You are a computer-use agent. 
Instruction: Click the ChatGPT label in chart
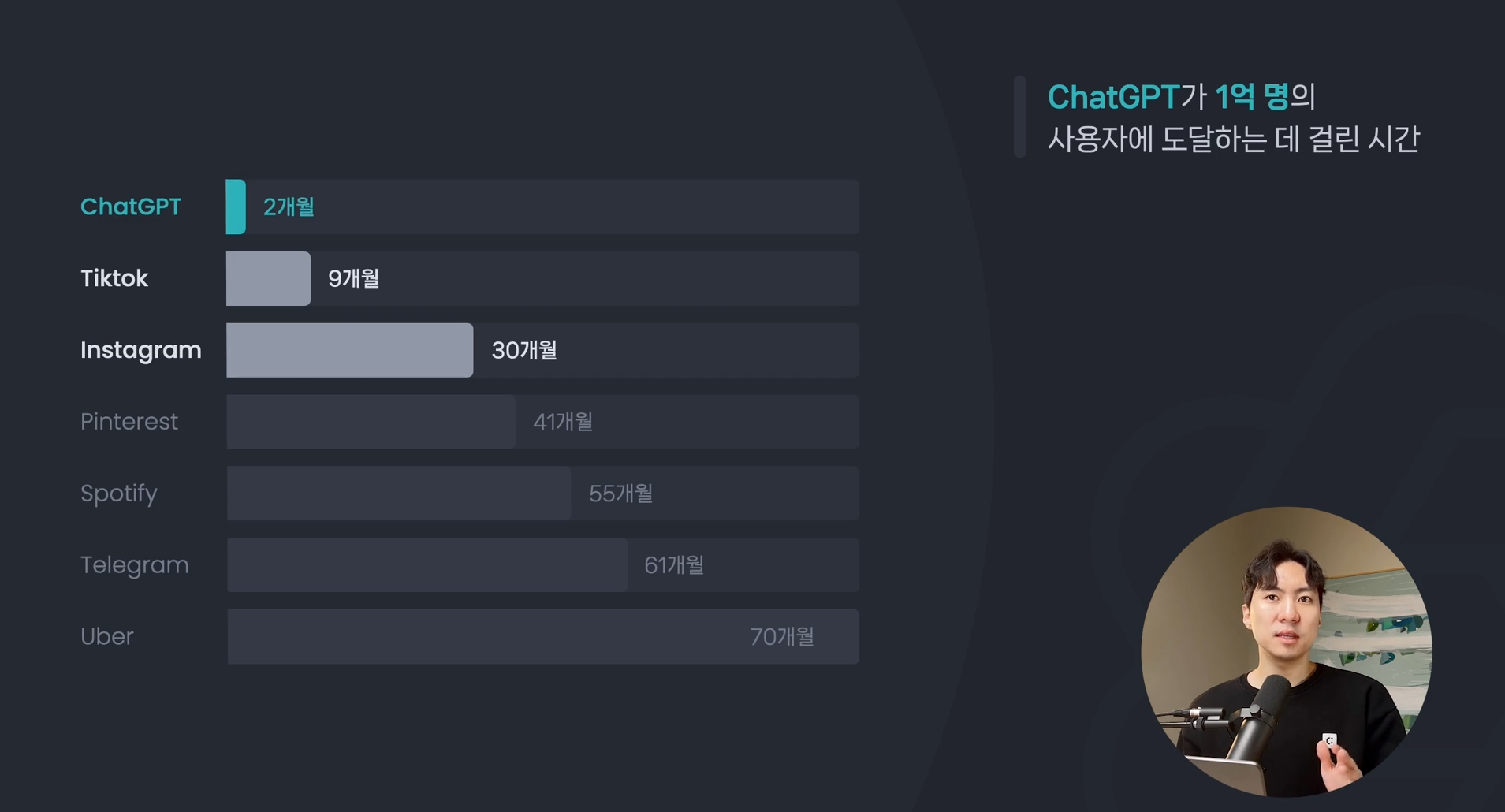coord(131,207)
